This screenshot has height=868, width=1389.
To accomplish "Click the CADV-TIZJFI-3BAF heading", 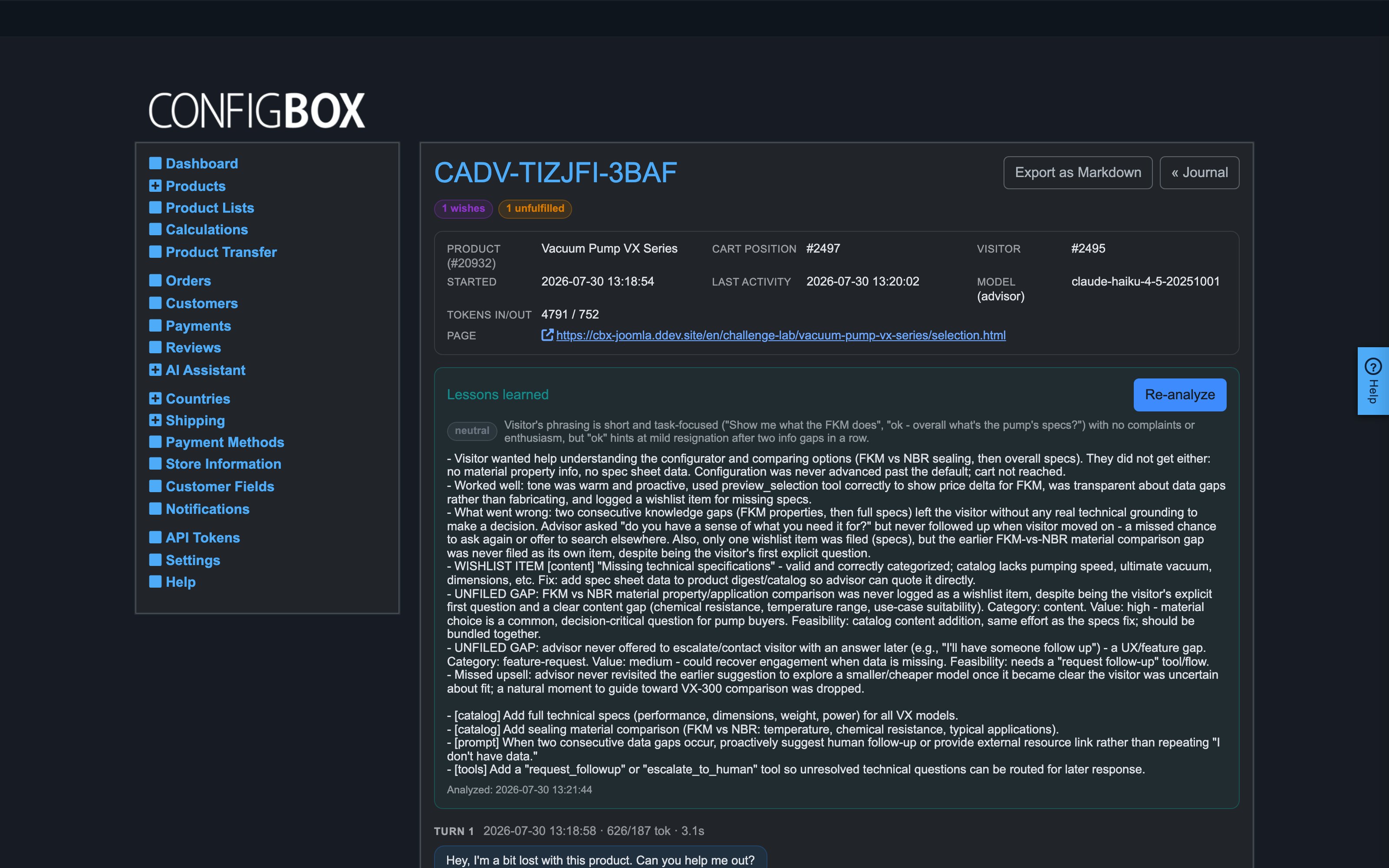I will [556, 172].
